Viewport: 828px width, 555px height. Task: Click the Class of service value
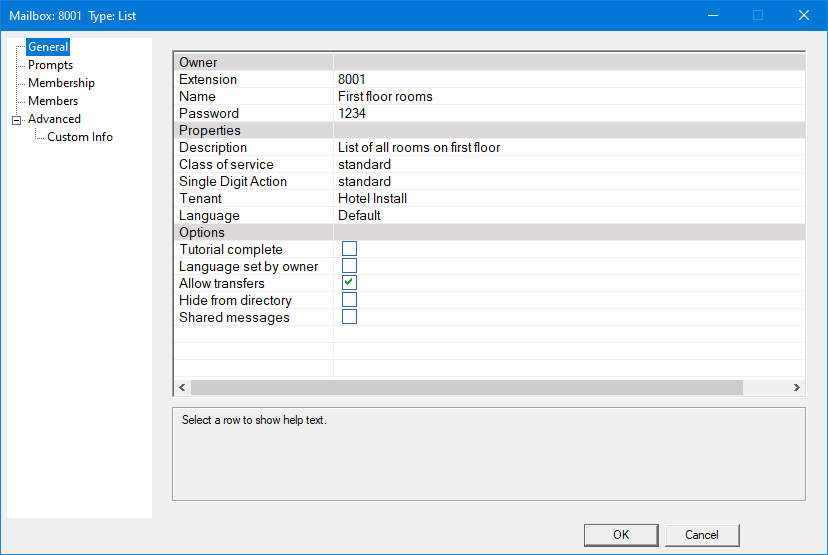pyautogui.click(x=364, y=164)
